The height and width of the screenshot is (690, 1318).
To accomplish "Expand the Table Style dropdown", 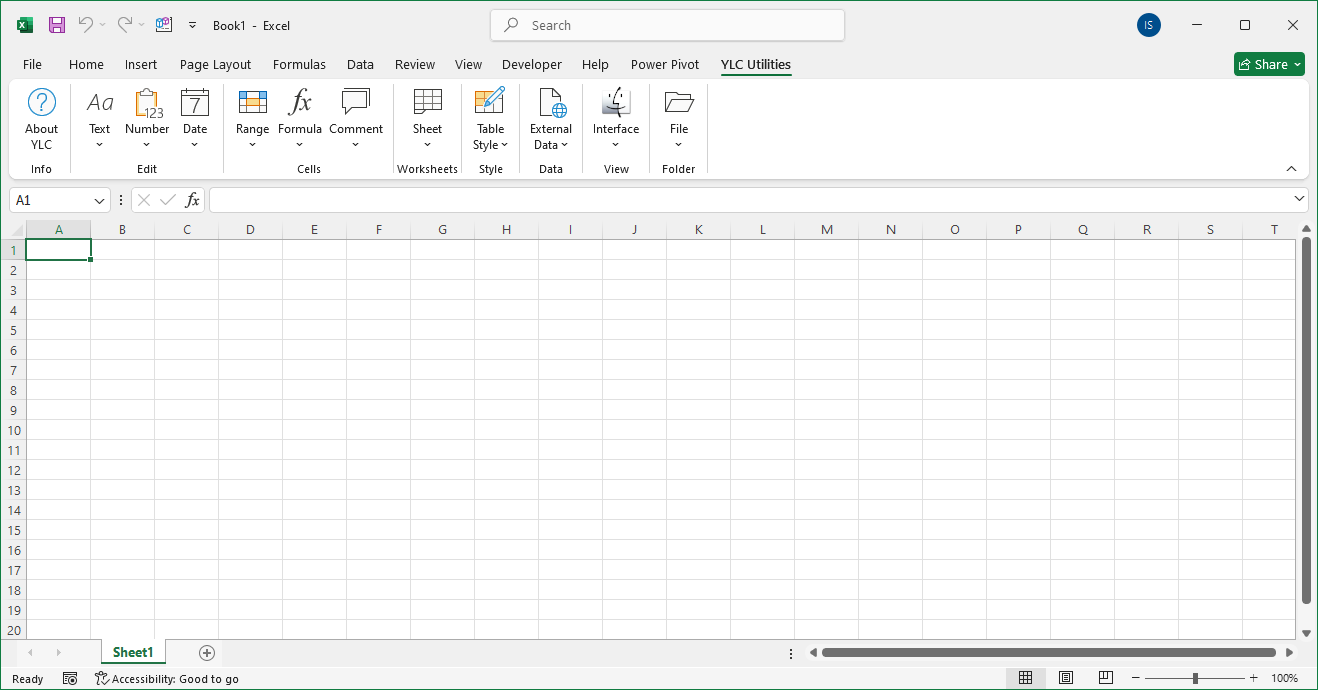I will coord(491,144).
